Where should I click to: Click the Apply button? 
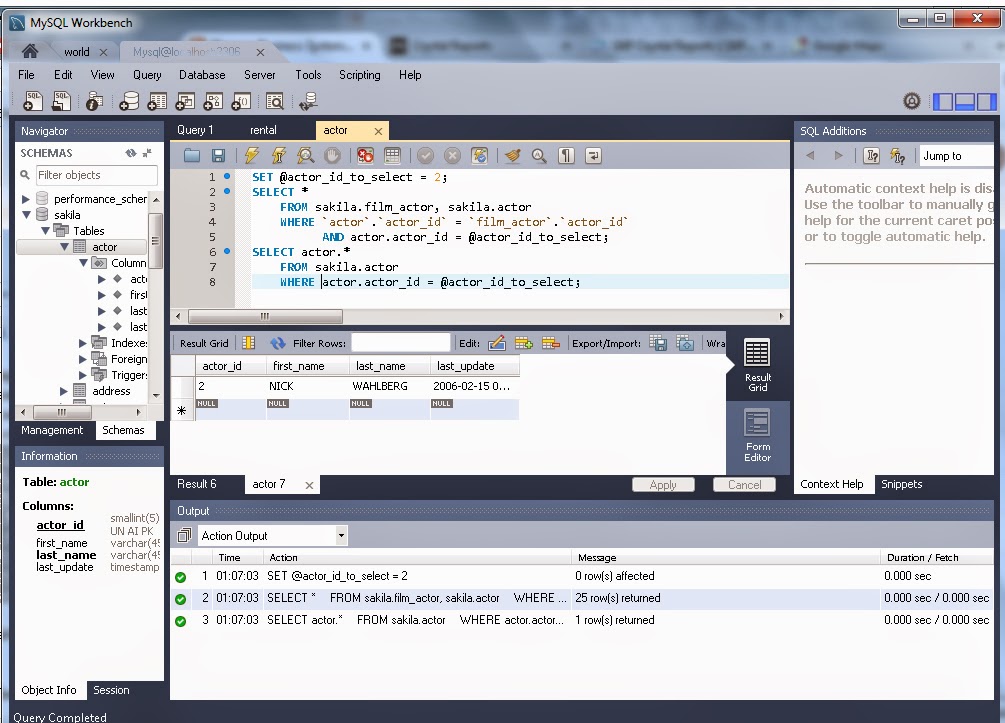click(x=663, y=485)
